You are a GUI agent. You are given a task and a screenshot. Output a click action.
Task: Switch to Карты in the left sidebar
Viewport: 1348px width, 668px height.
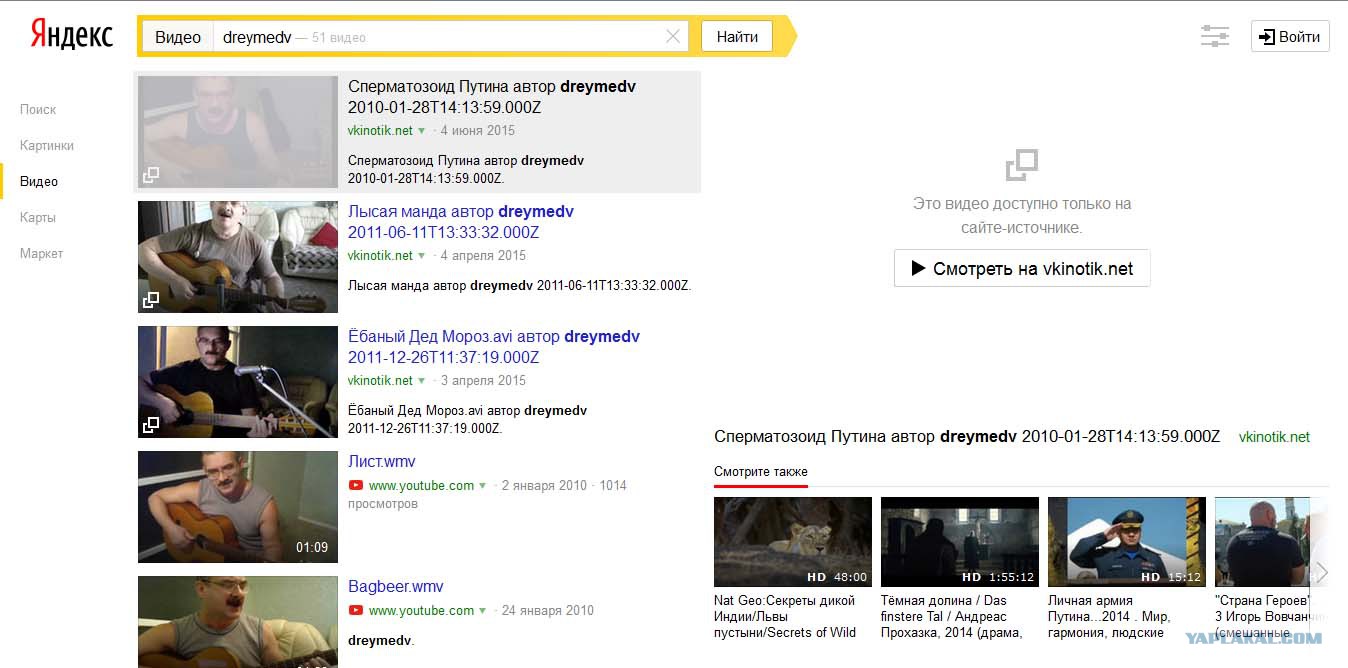38,217
